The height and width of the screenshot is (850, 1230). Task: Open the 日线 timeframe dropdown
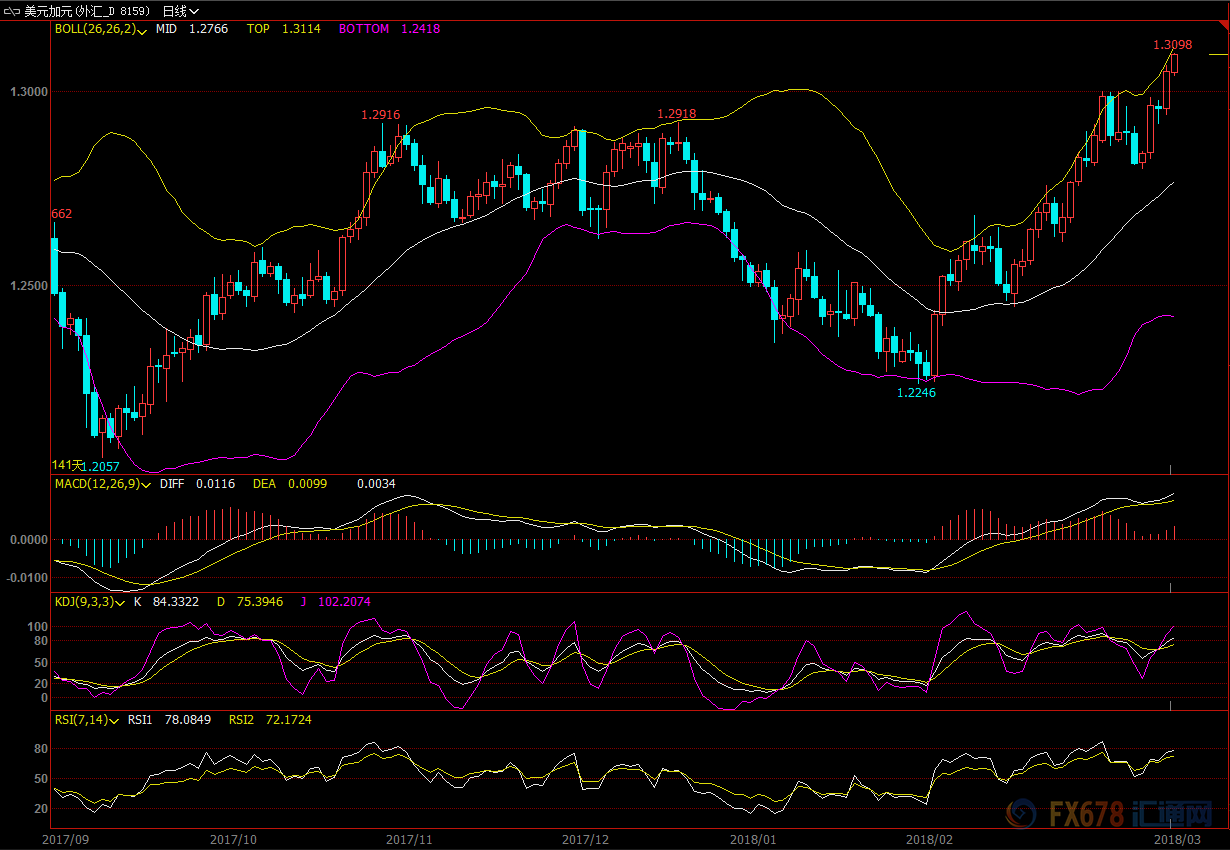pos(180,10)
